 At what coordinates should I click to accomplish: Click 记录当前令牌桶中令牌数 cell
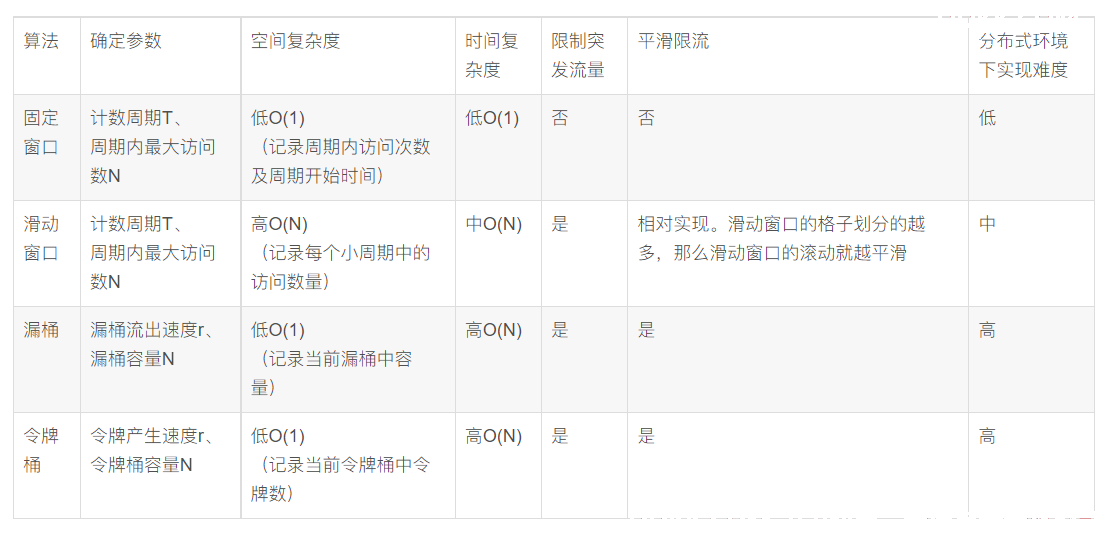pyautogui.click(x=348, y=465)
